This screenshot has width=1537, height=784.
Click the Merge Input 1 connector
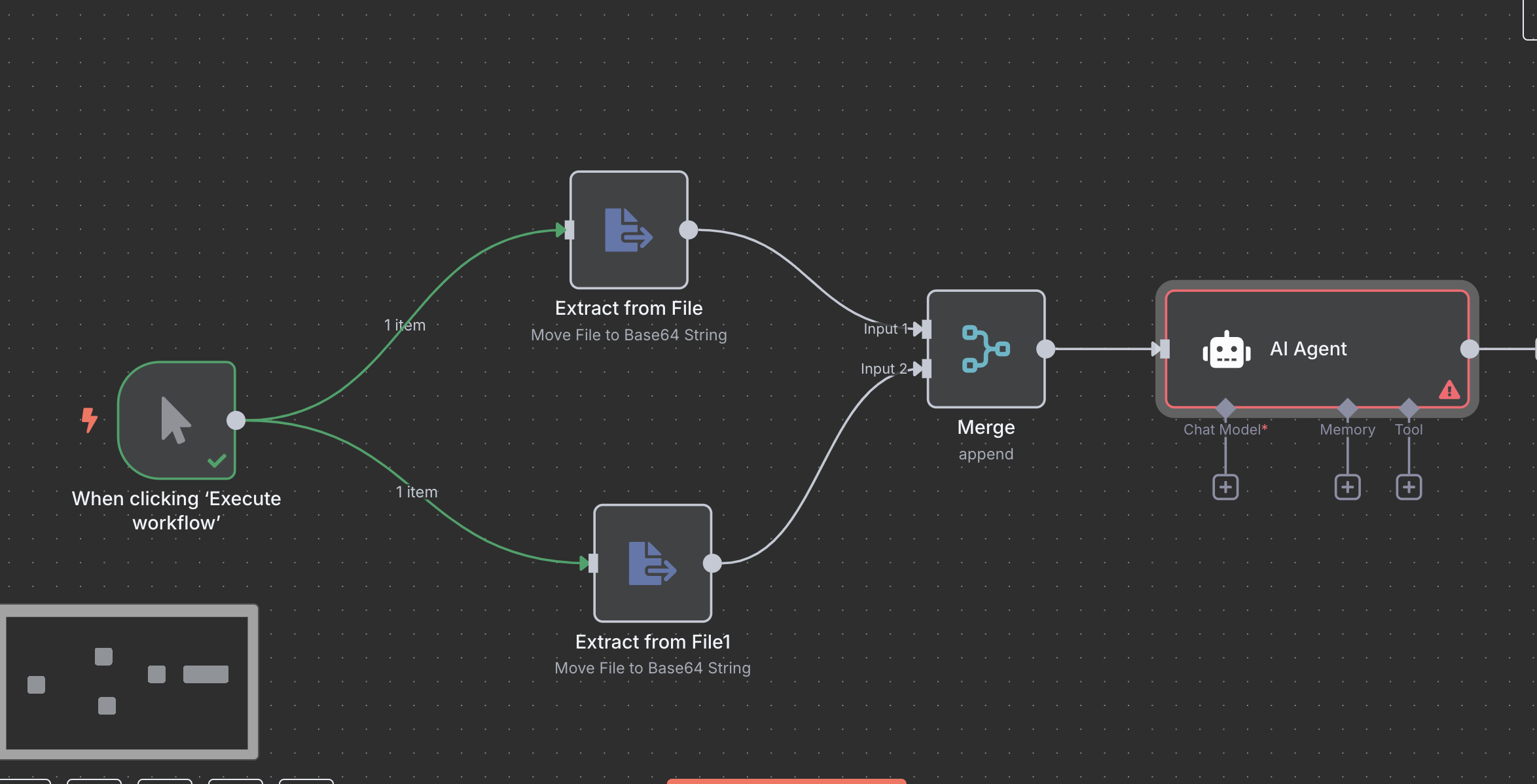point(926,329)
